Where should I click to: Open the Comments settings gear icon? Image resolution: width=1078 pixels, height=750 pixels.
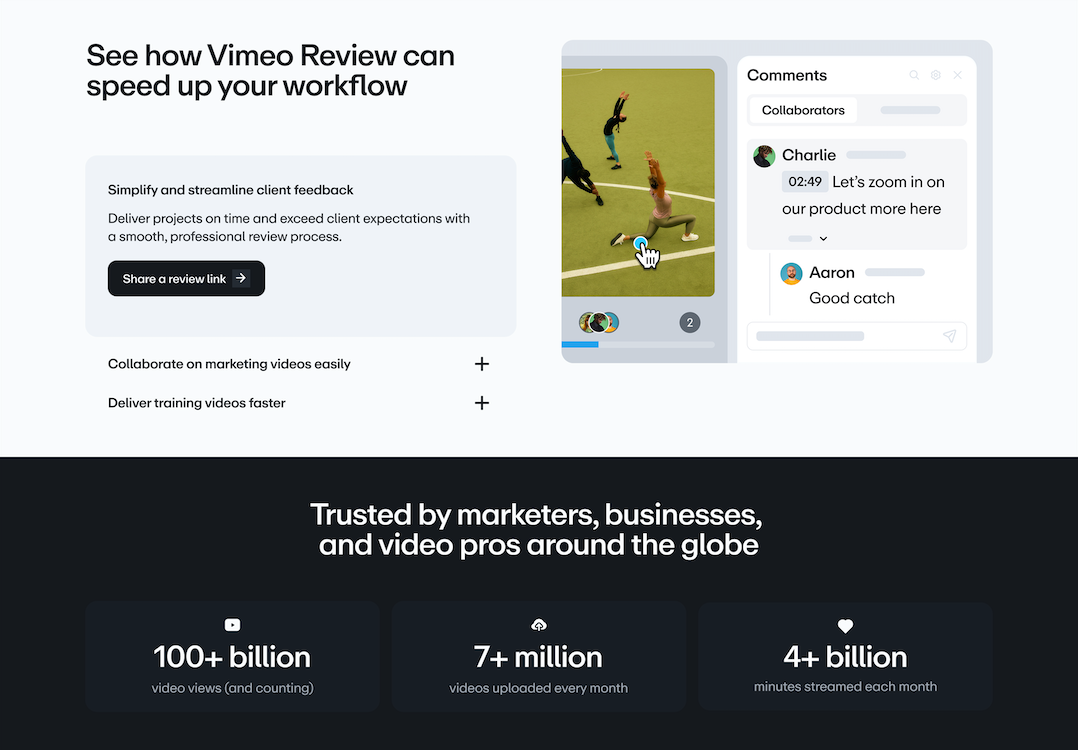pos(936,75)
